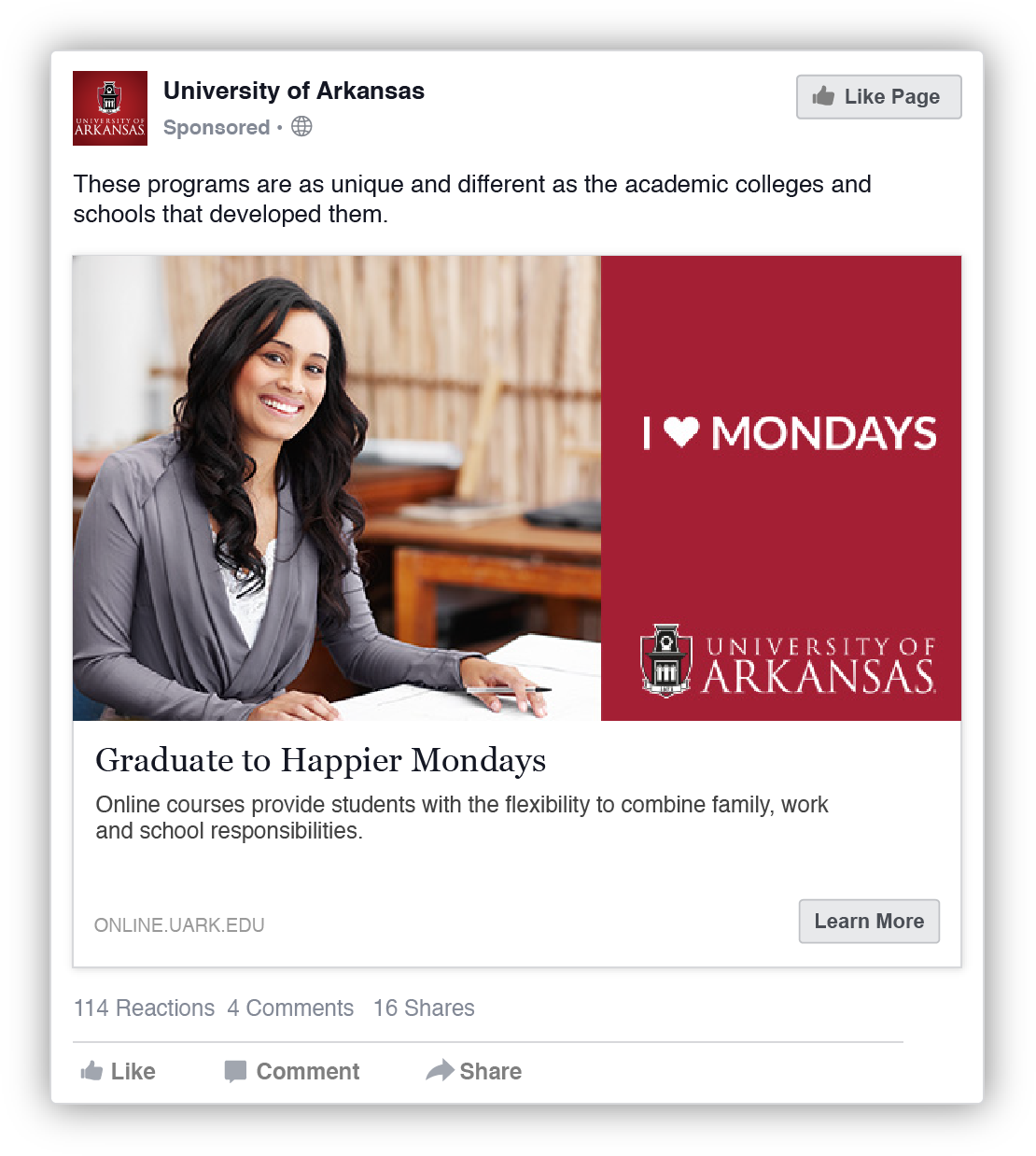Image resolution: width=1036 pixels, height=1156 pixels.
Task: View the 114 Reactions count
Action: click(x=145, y=1008)
